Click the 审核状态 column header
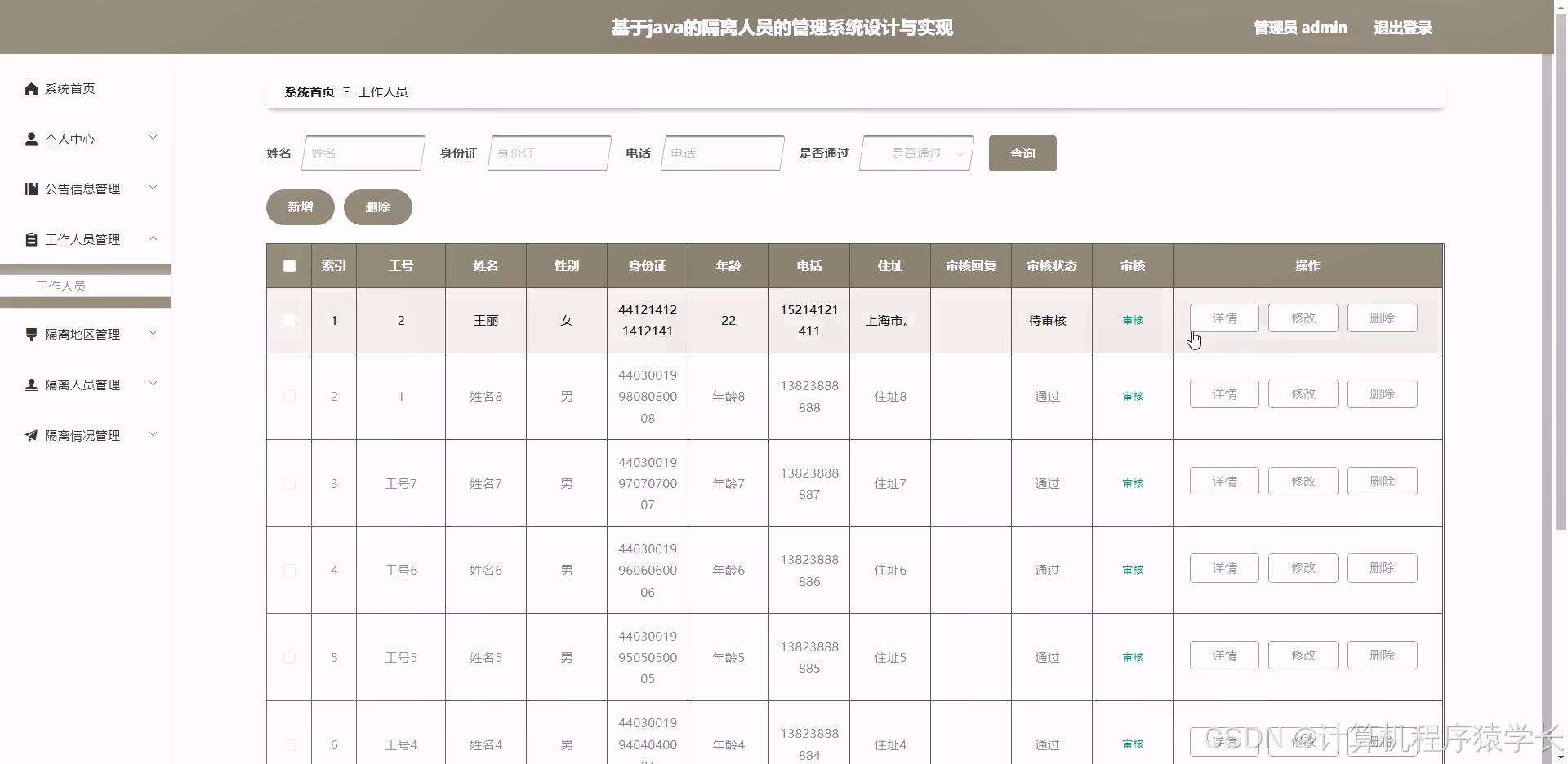This screenshot has width=1568, height=764. point(1052,265)
